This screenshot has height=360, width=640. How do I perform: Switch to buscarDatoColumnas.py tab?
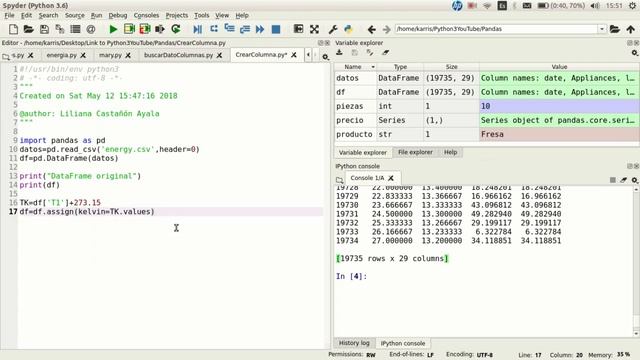tap(178, 55)
